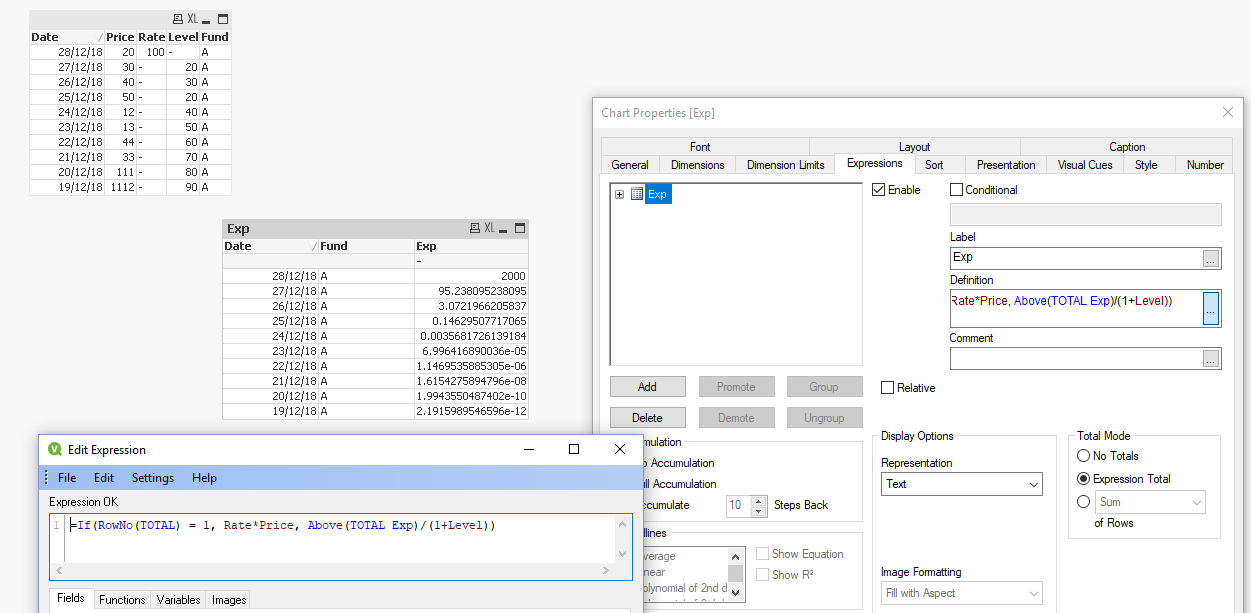Uncheck the Enable checkbox
The width and height of the screenshot is (1251, 613).
pyautogui.click(x=879, y=190)
